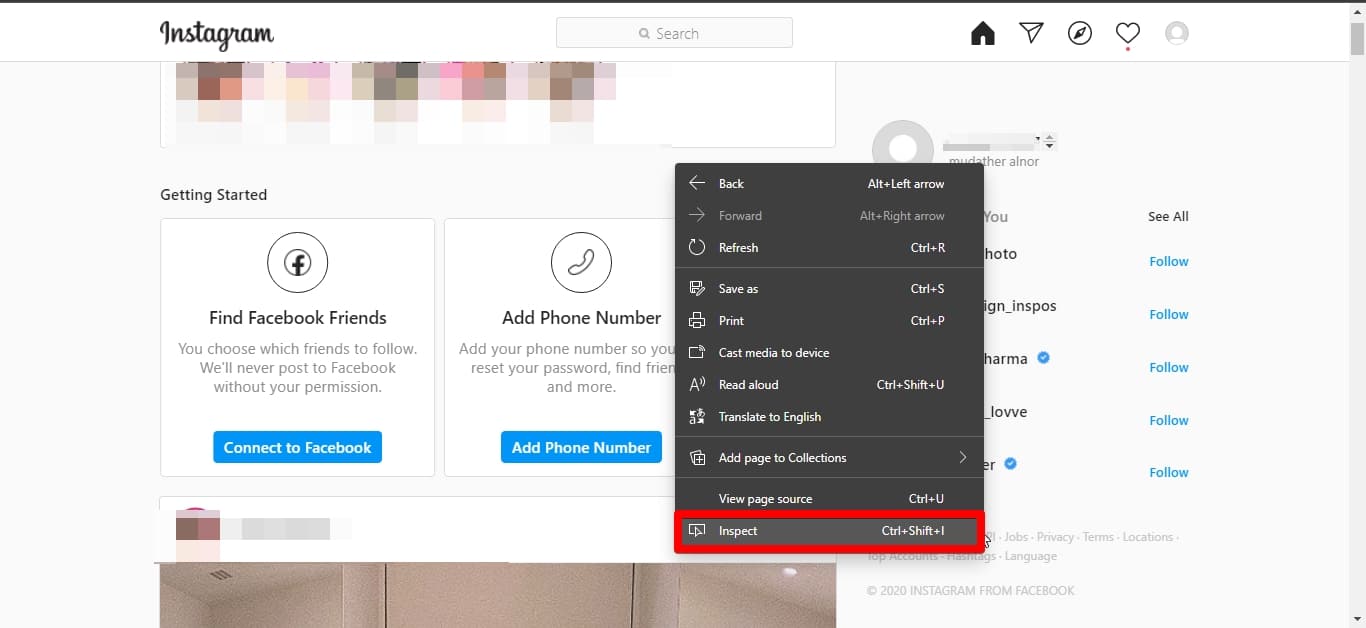Click Connect to Facebook button
Viewport: 1366px width, 628px height.
[298, 447]
